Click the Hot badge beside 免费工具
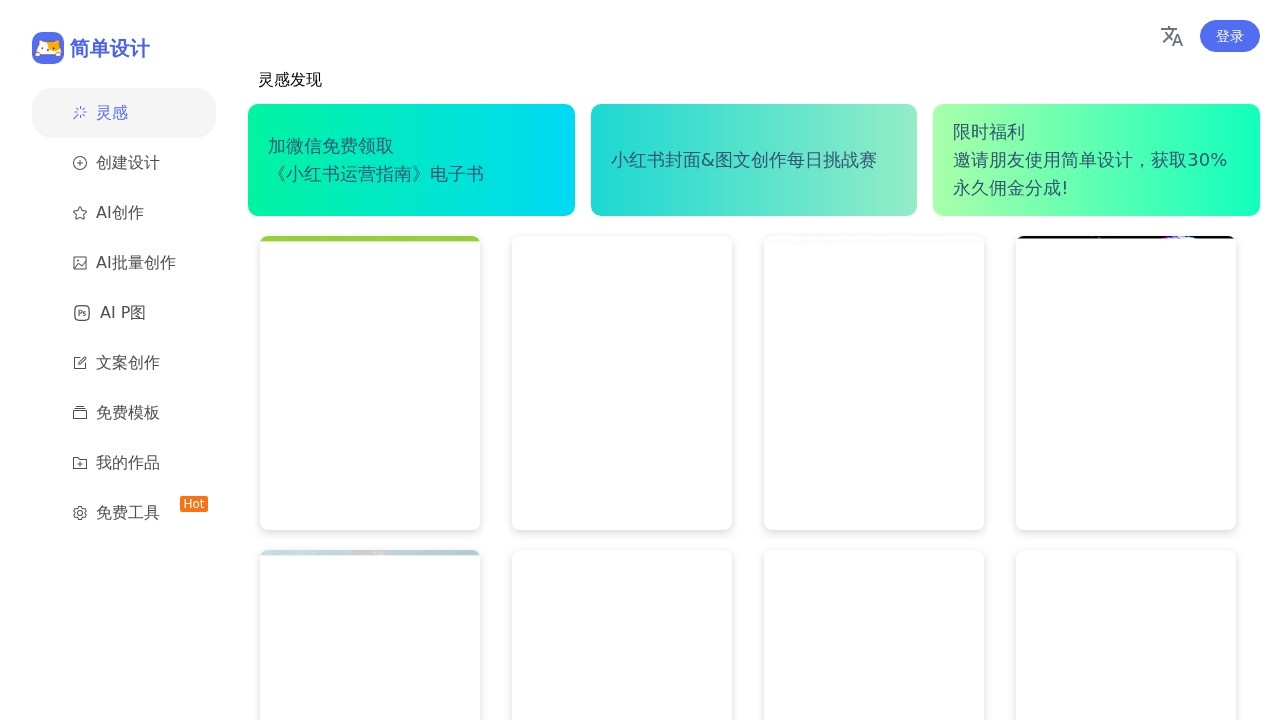The image size is (1280, 720). click(x=194, y=504)
